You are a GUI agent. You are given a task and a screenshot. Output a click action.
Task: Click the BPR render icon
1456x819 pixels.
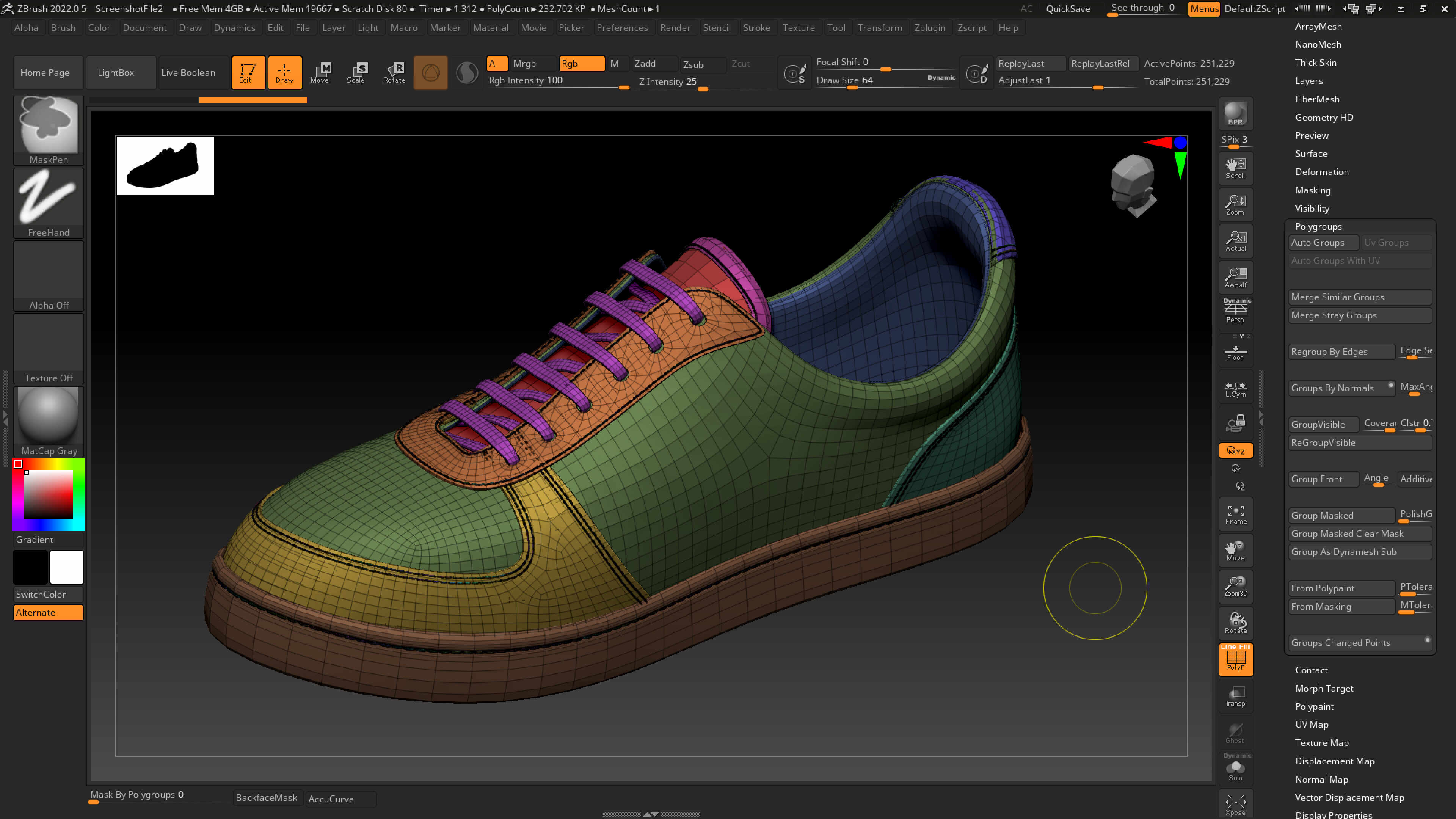tap(1236, 114)
